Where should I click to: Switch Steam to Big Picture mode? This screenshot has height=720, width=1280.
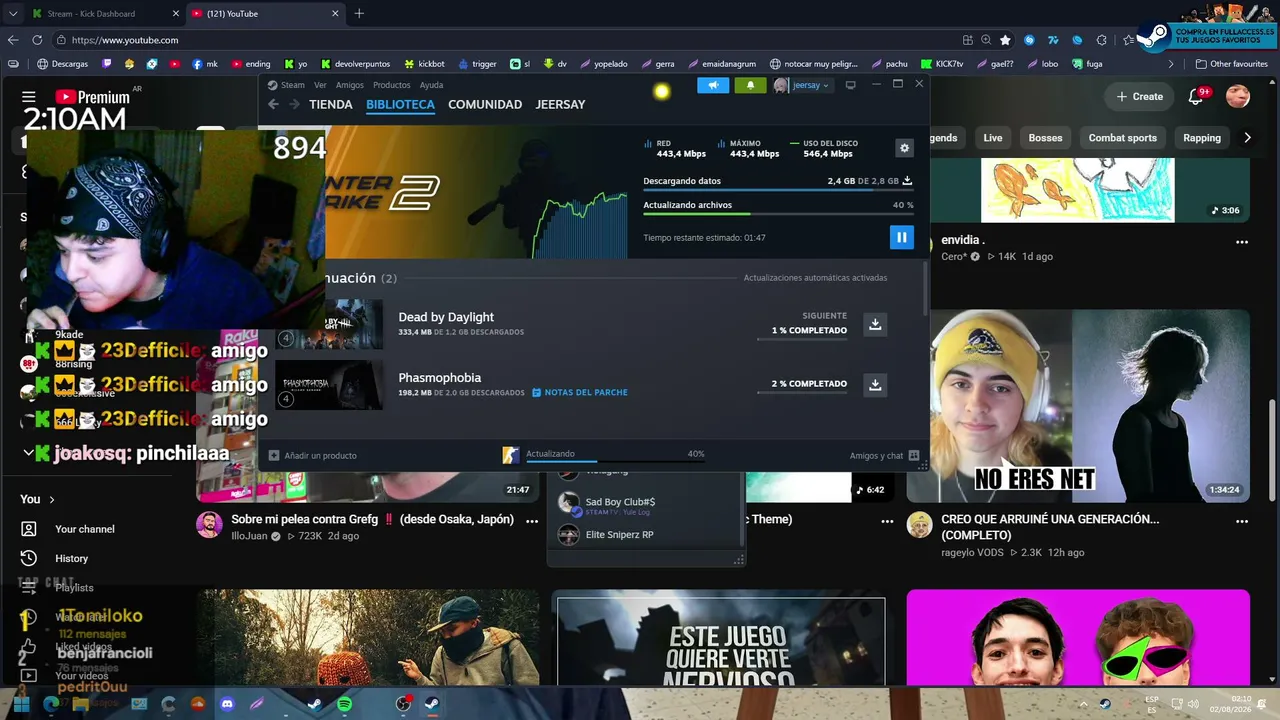click(851, 85)
